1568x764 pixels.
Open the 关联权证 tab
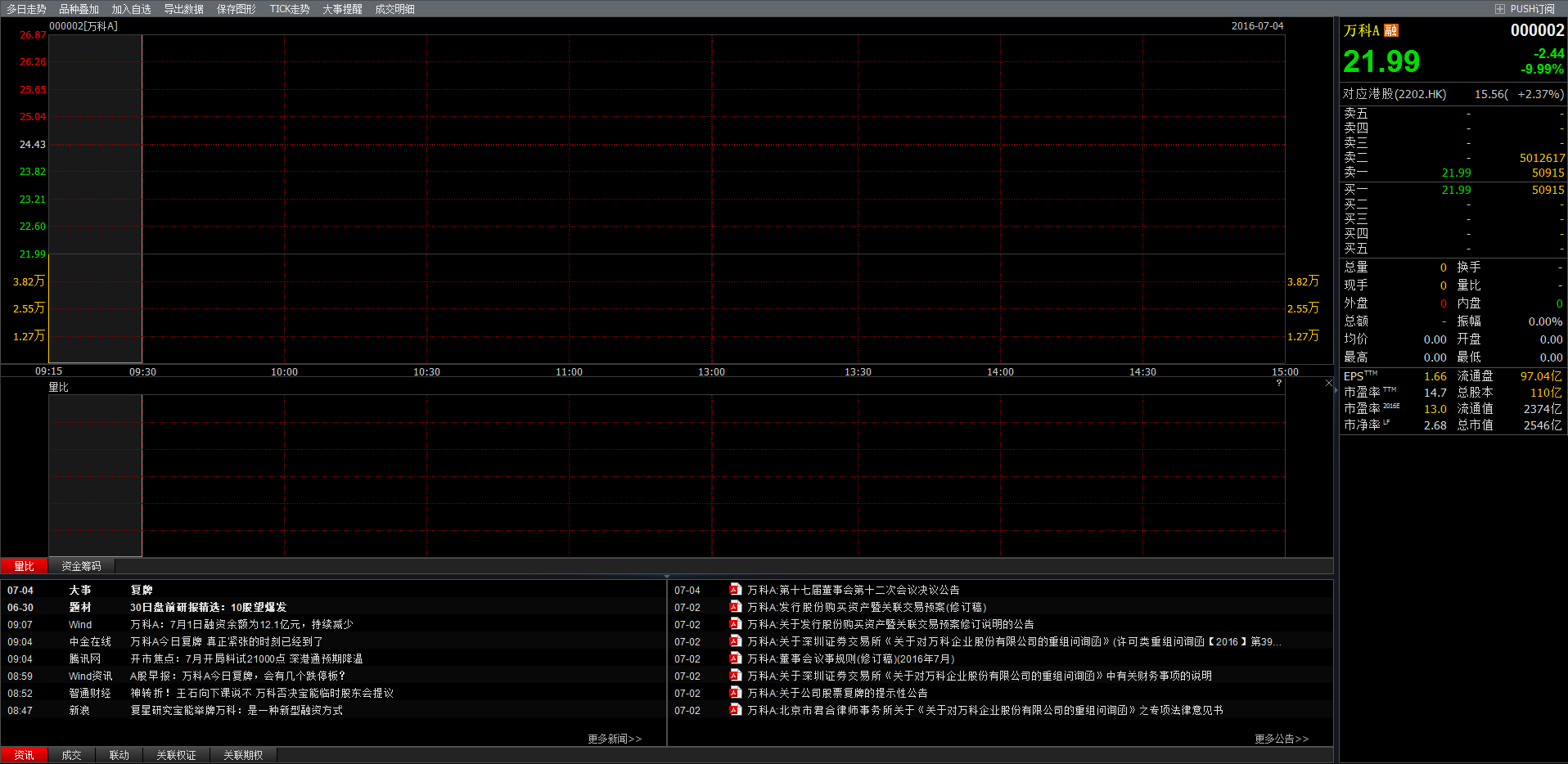(x=175, y=754)
